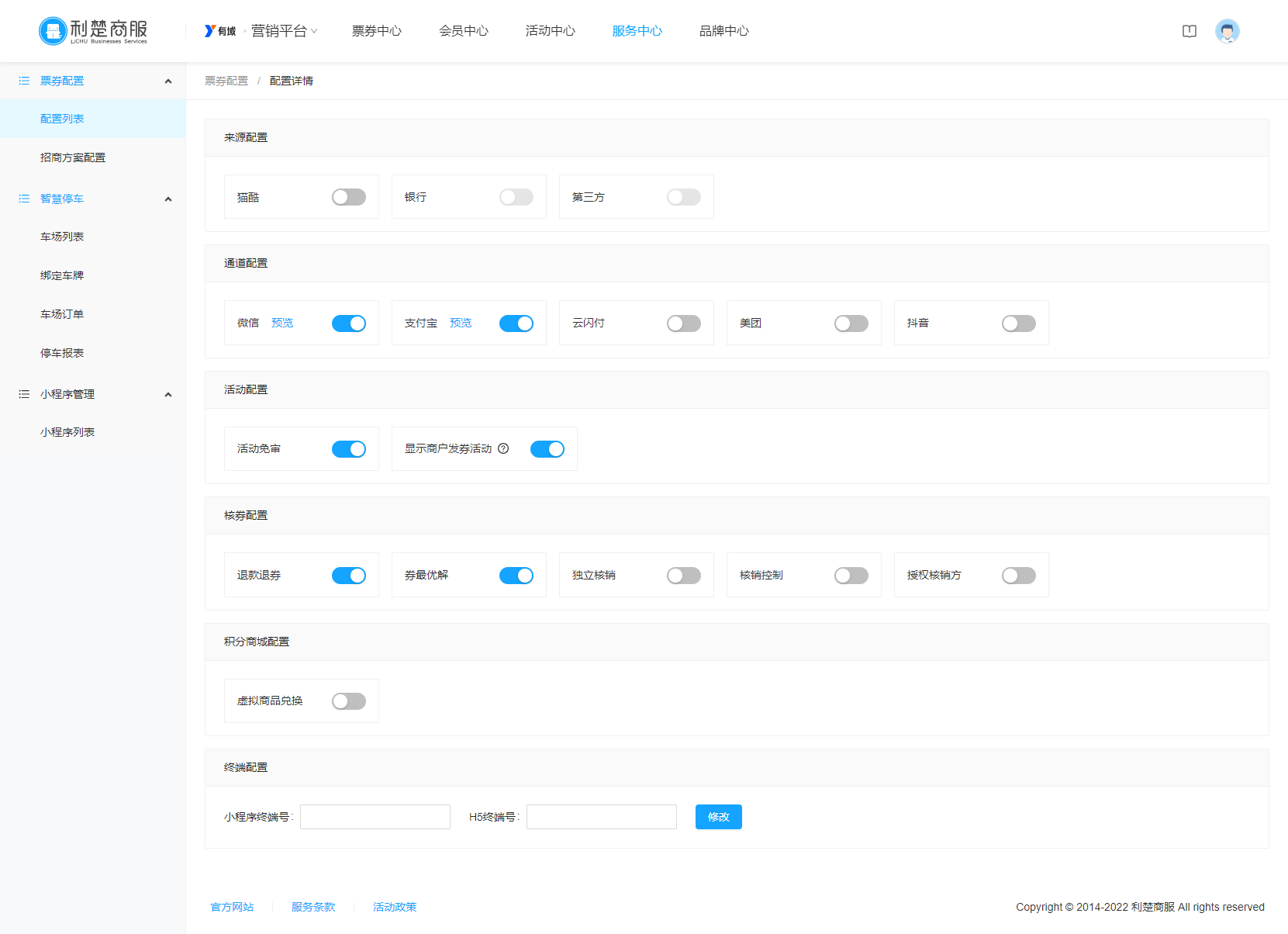The width and height of the screenshot is (1288, 934).
Task: Disable the 支付宝 channel switch
Action: tap(516, 323)
